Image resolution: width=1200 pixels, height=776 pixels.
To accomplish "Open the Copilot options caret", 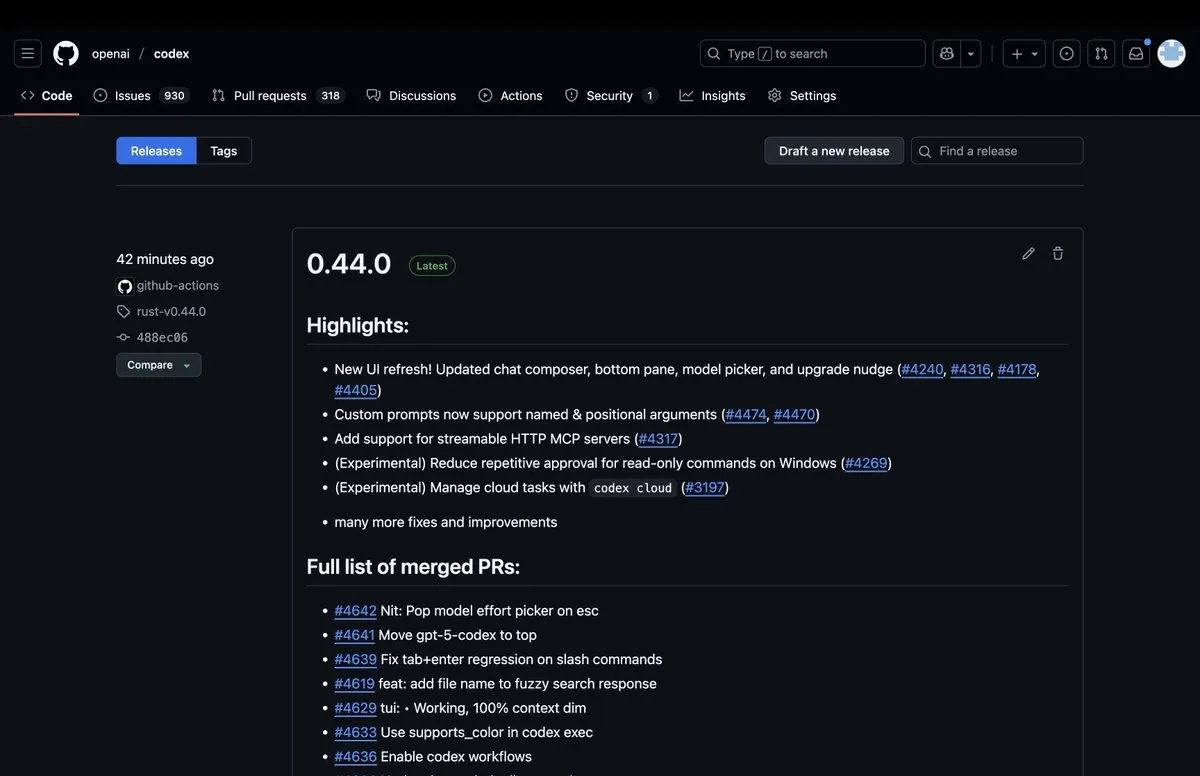I will (967, 52).
